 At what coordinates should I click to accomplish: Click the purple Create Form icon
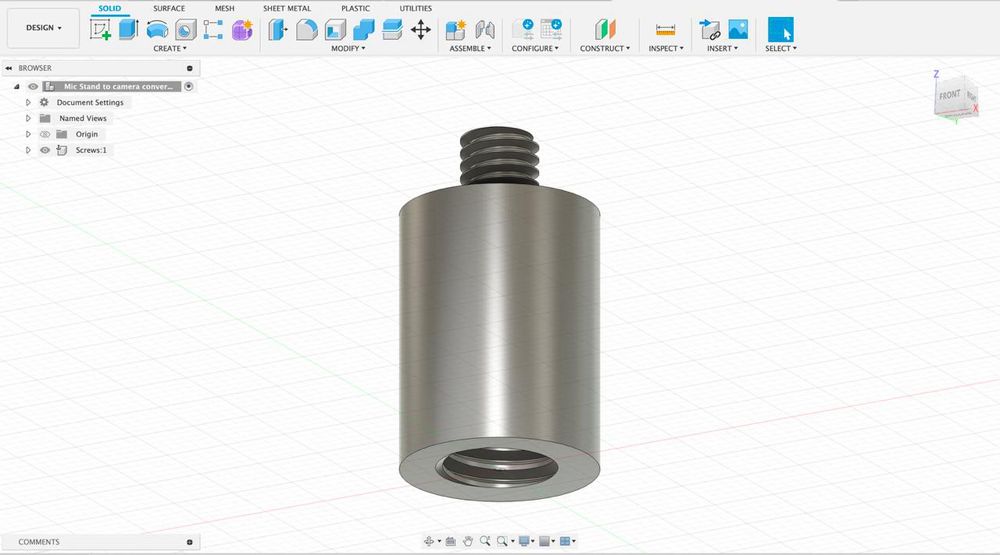pyautogui.click(x=242, y=30)
